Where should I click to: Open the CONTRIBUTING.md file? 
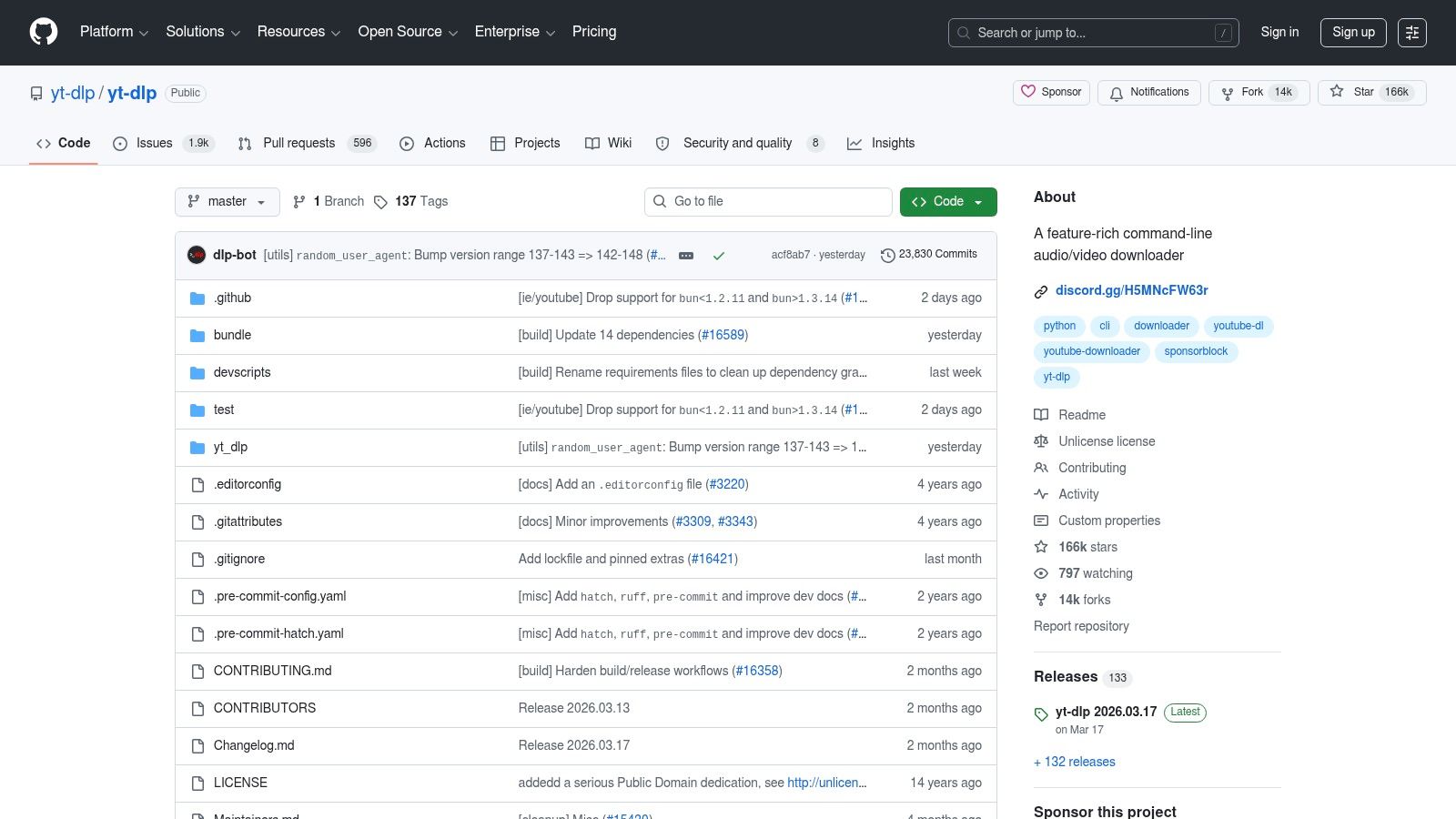point(273,672)
